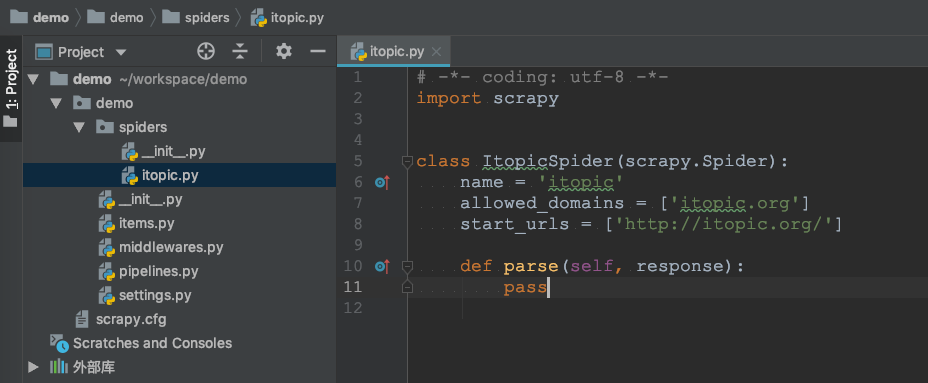Click line number 5 in the gutter
This screenshot has width=928, height=383.
(357, 161)
